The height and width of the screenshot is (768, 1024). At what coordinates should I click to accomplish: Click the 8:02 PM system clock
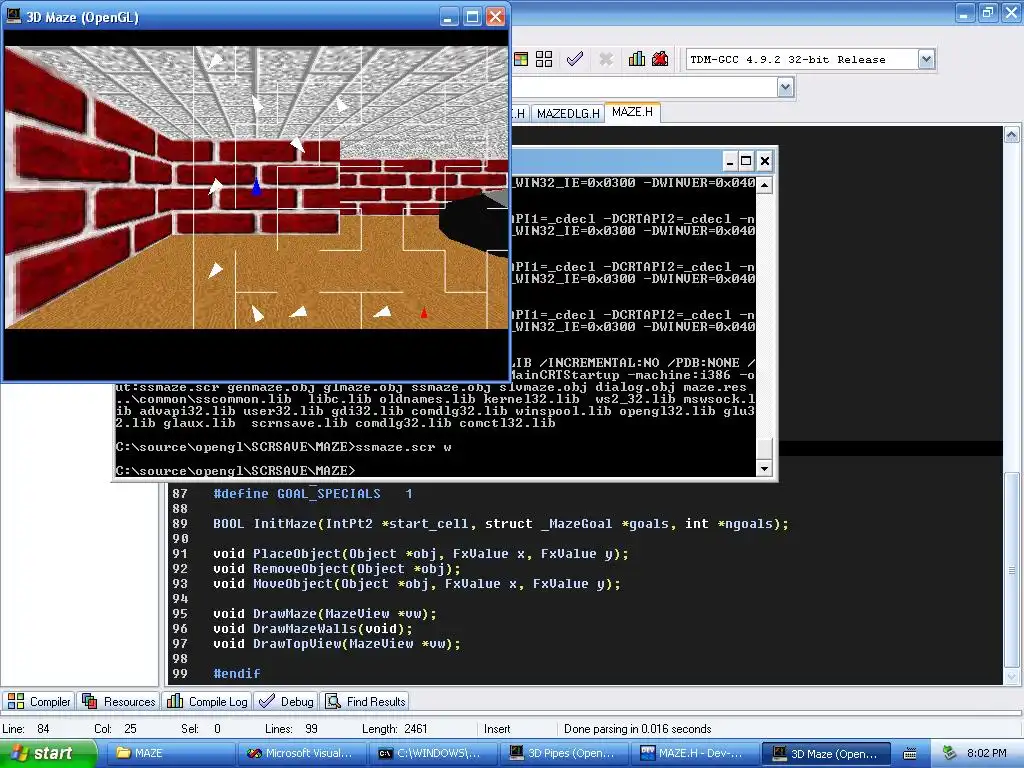986,753
